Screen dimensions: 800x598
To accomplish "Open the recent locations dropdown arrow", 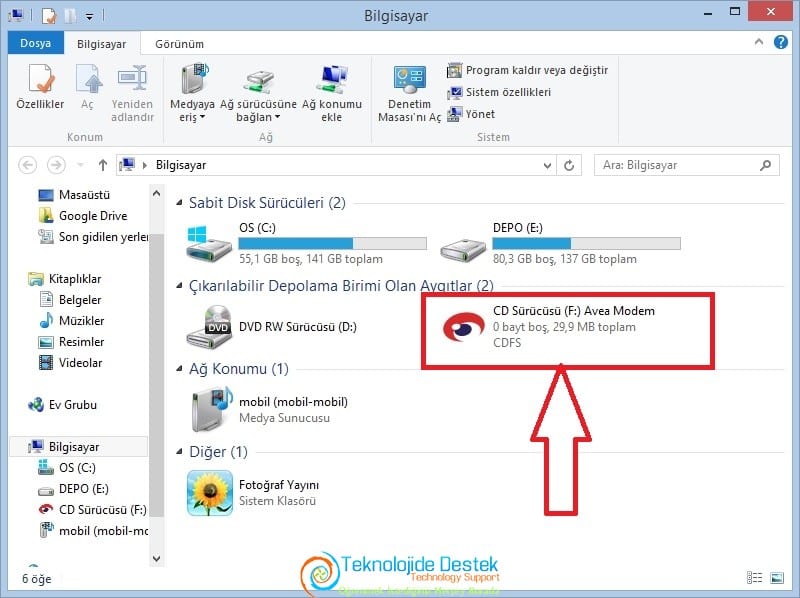I will tap(80, 165).
